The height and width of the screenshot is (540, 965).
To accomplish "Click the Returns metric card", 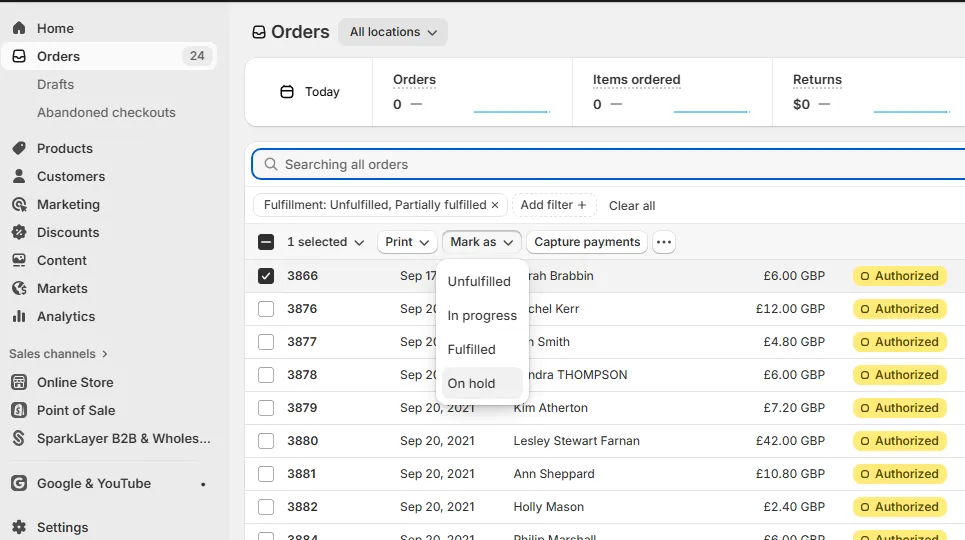I will click(x=869, y=92).
